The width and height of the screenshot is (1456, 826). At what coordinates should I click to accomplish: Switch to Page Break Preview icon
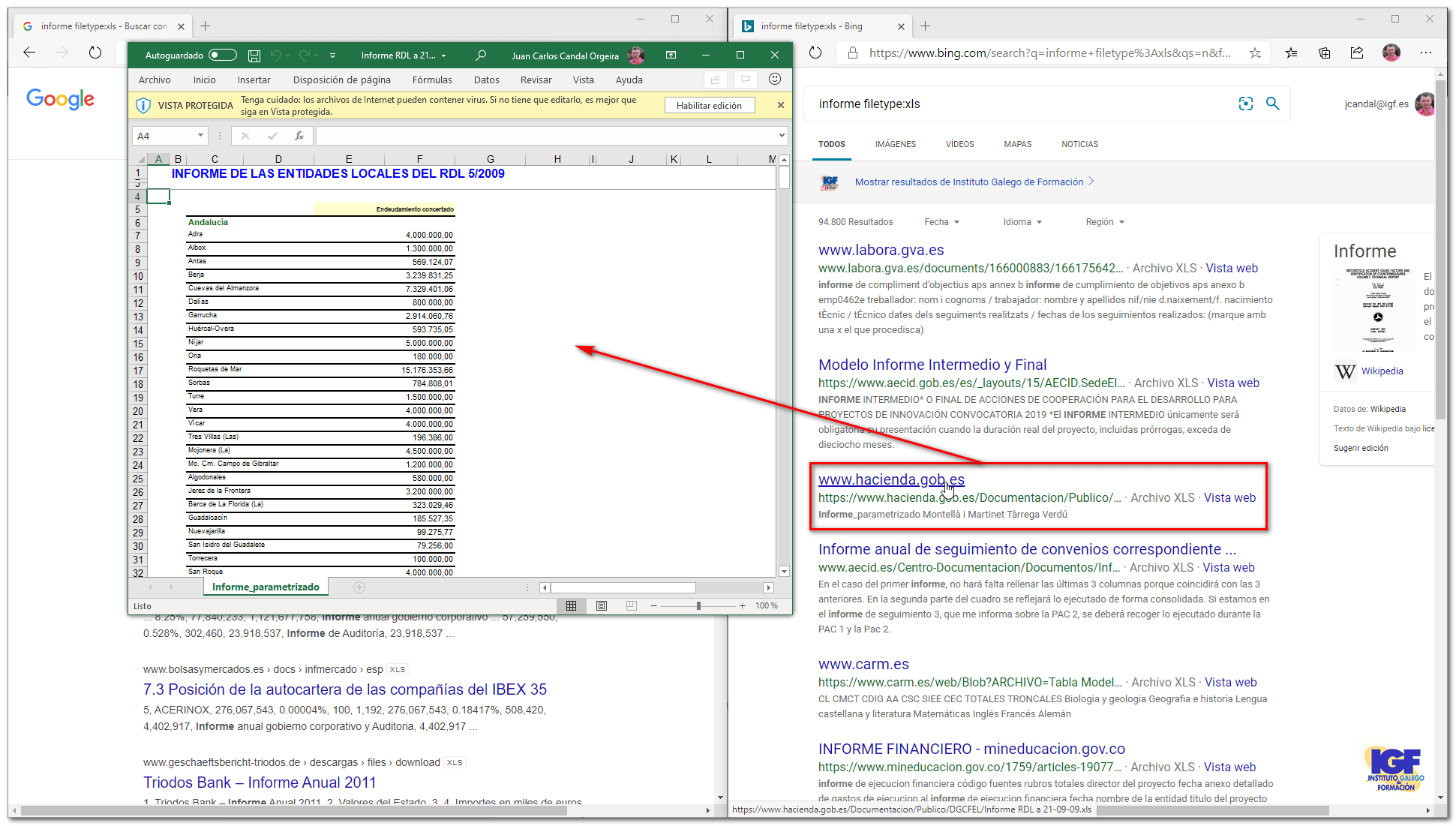(632, 605)
